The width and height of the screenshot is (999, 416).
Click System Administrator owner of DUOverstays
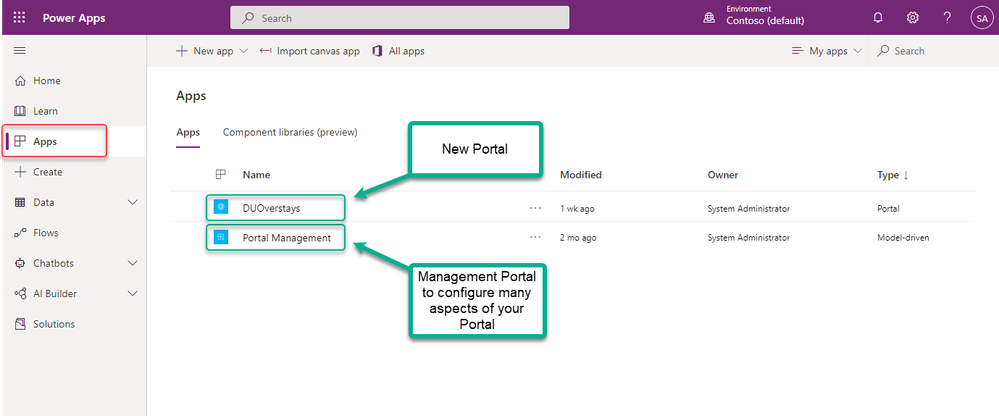click(x=749, y=208)
